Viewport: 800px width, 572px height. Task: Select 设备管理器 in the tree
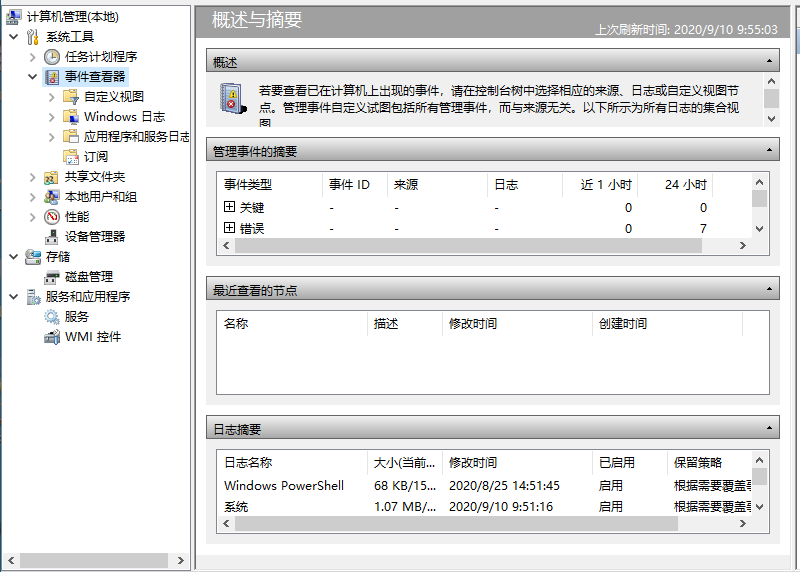[95, 237]
